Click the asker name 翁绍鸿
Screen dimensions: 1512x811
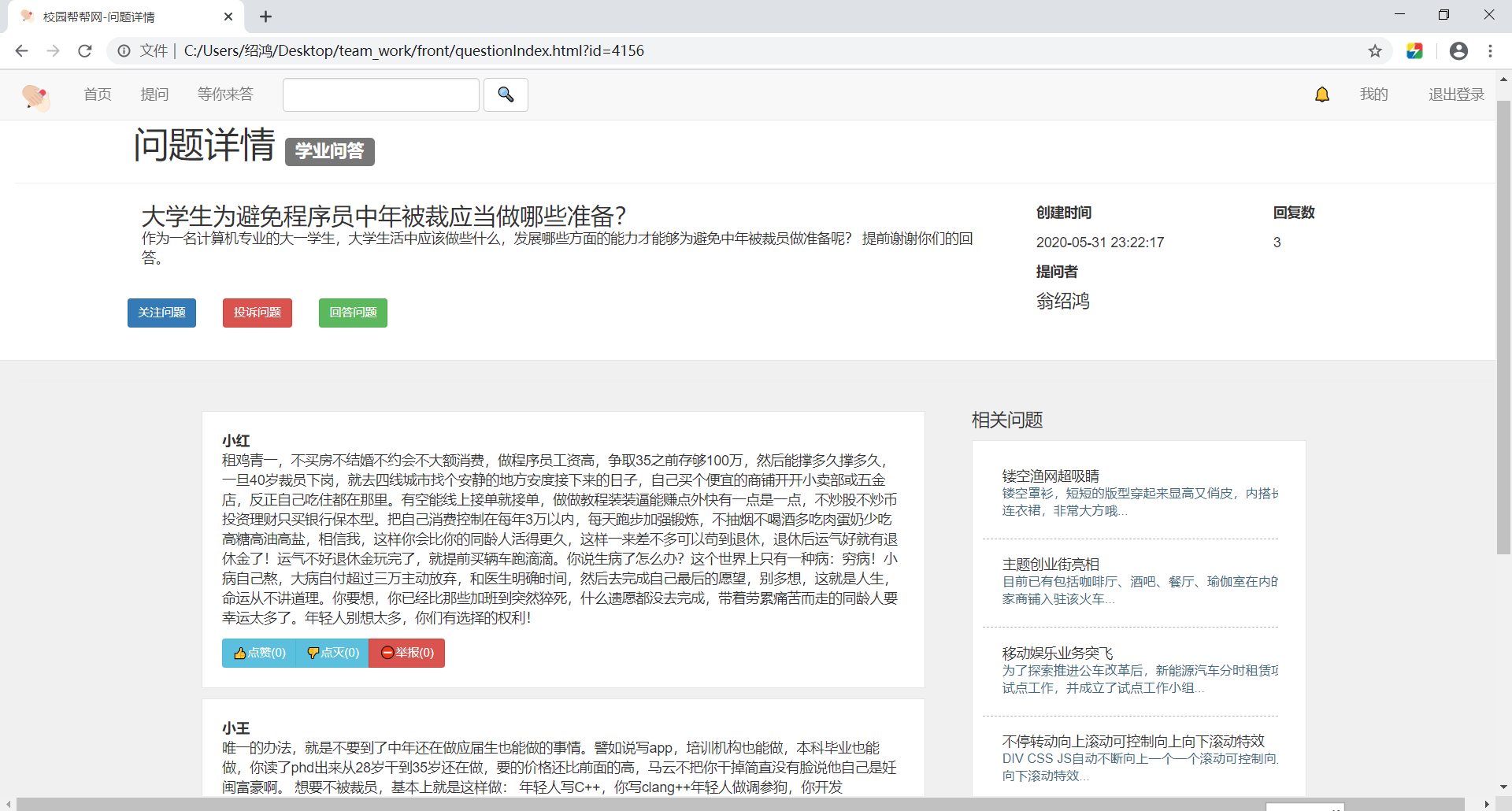1062,301
